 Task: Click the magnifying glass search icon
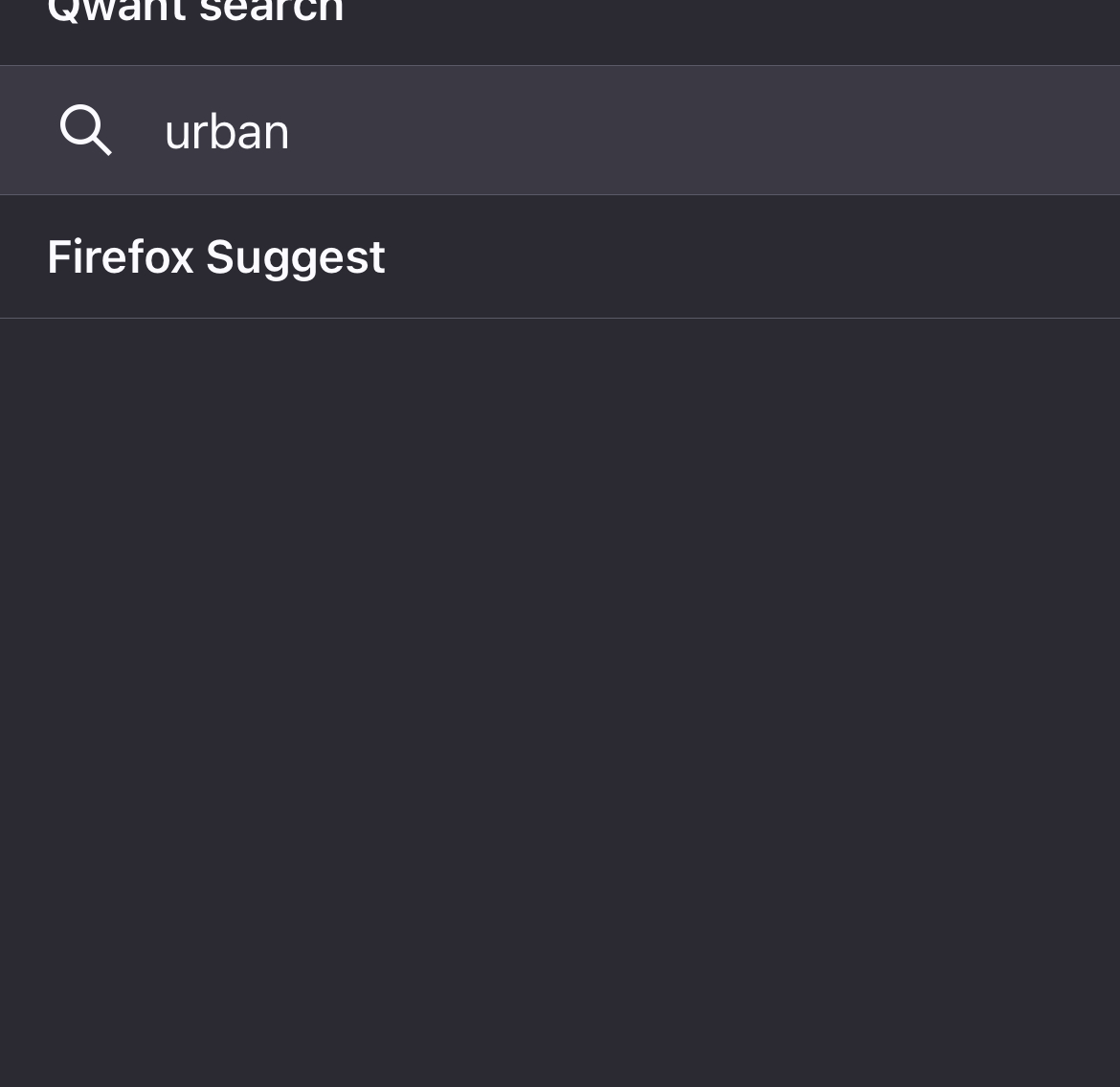(85, 130)
